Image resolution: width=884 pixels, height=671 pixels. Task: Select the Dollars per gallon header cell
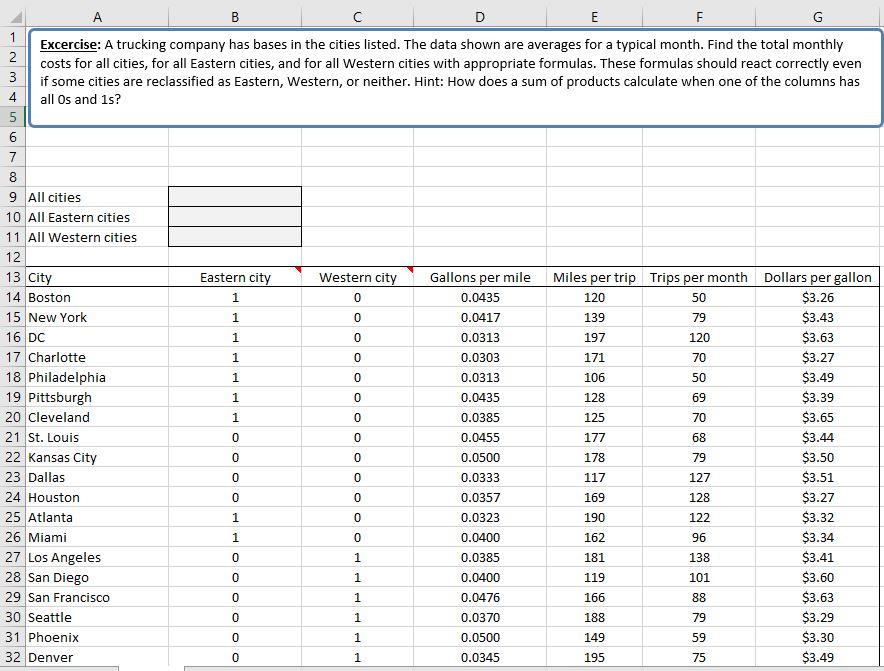(817, 277)
